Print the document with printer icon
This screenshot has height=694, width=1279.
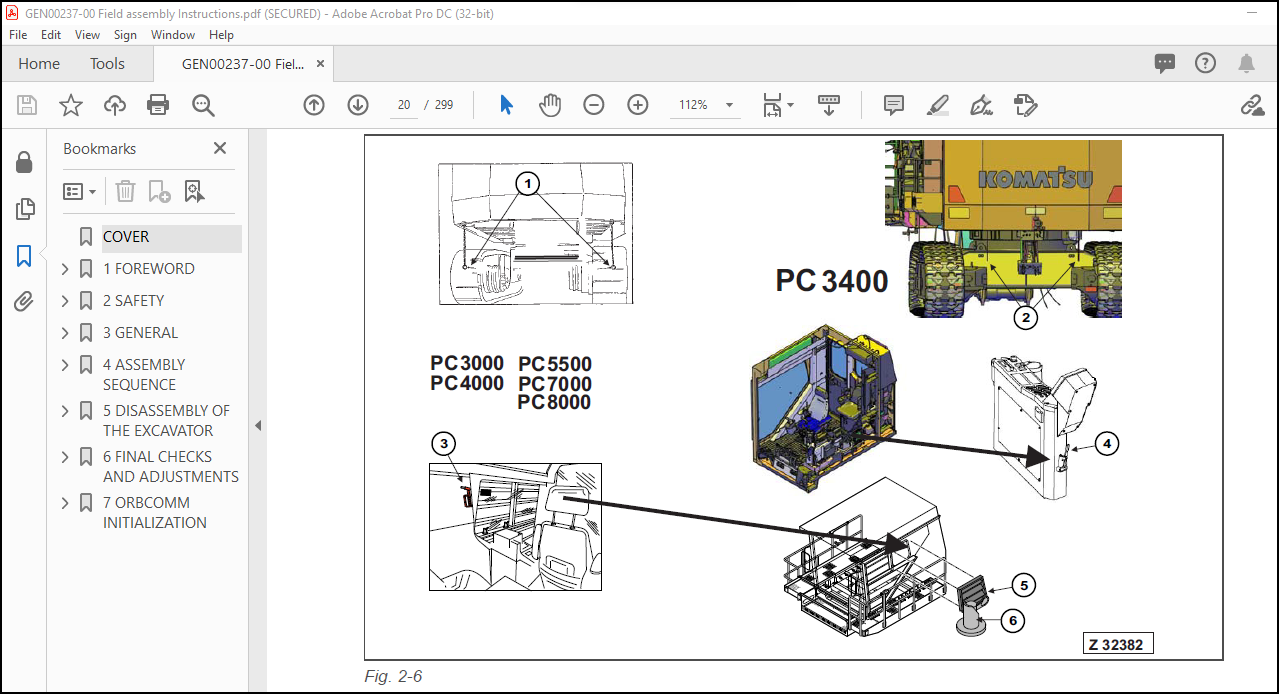coord(158,105)
